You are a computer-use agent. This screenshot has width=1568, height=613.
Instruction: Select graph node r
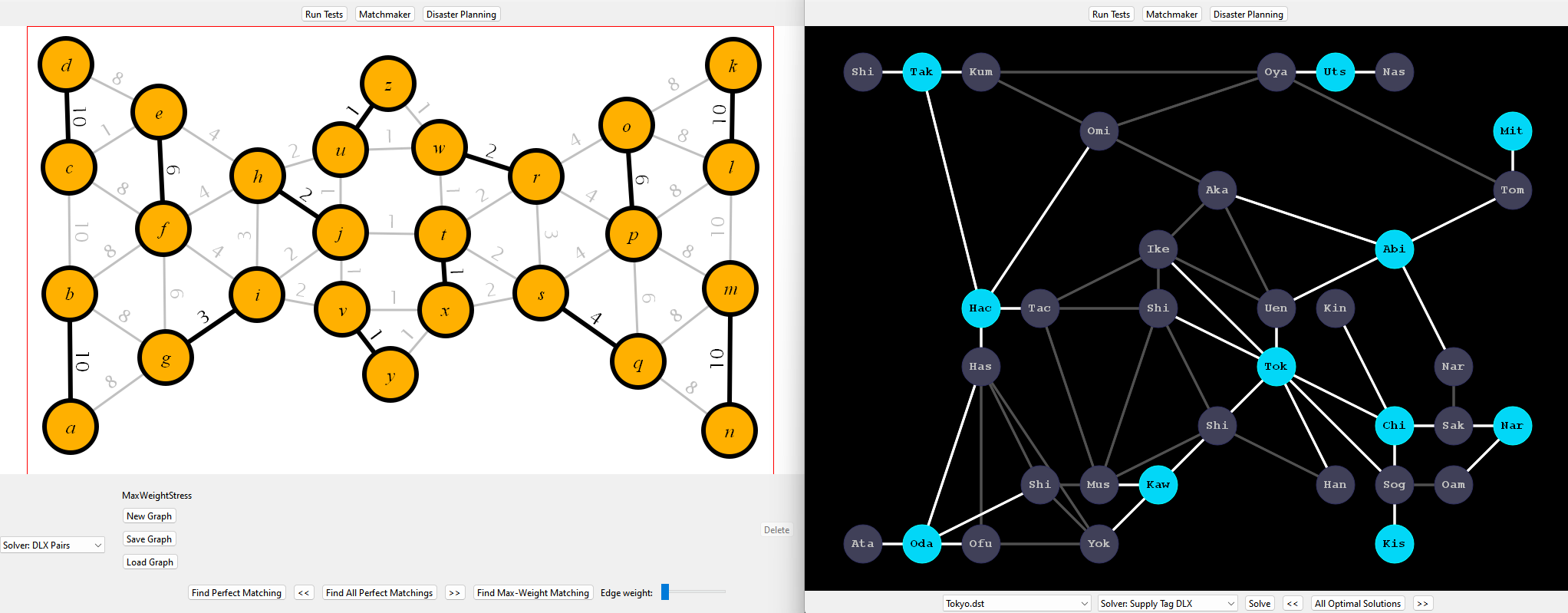(x=536, y=176)
